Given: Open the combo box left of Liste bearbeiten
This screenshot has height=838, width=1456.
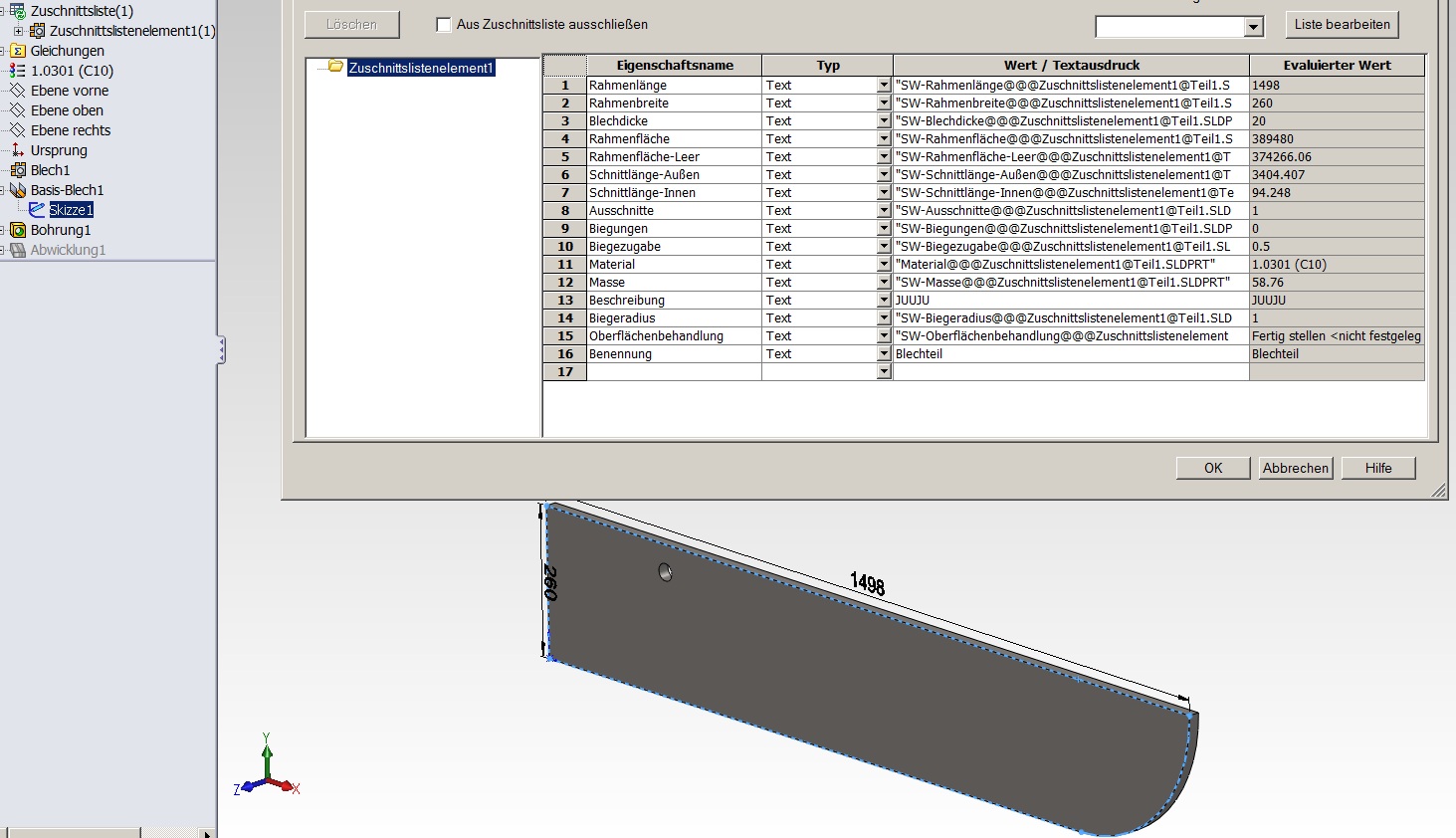Looking at the screenshot, I should tap(1179, 27).
